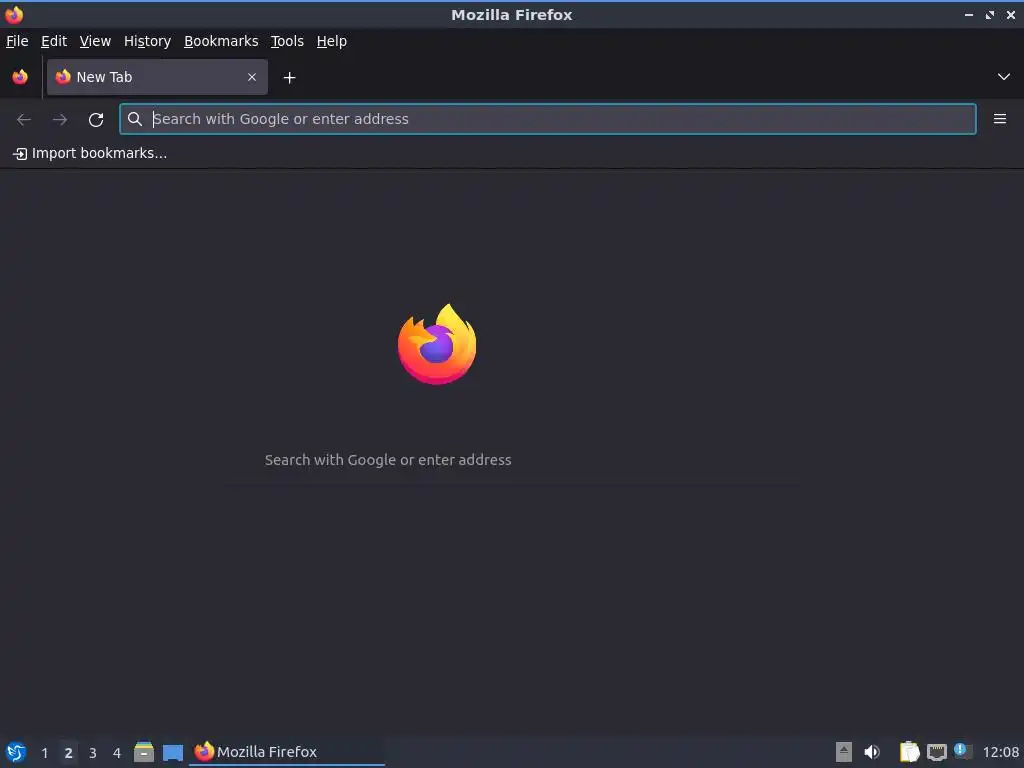Minimize the Firefox window
Viewport: 1024px width, 768px height.
[x=968, y=14]
